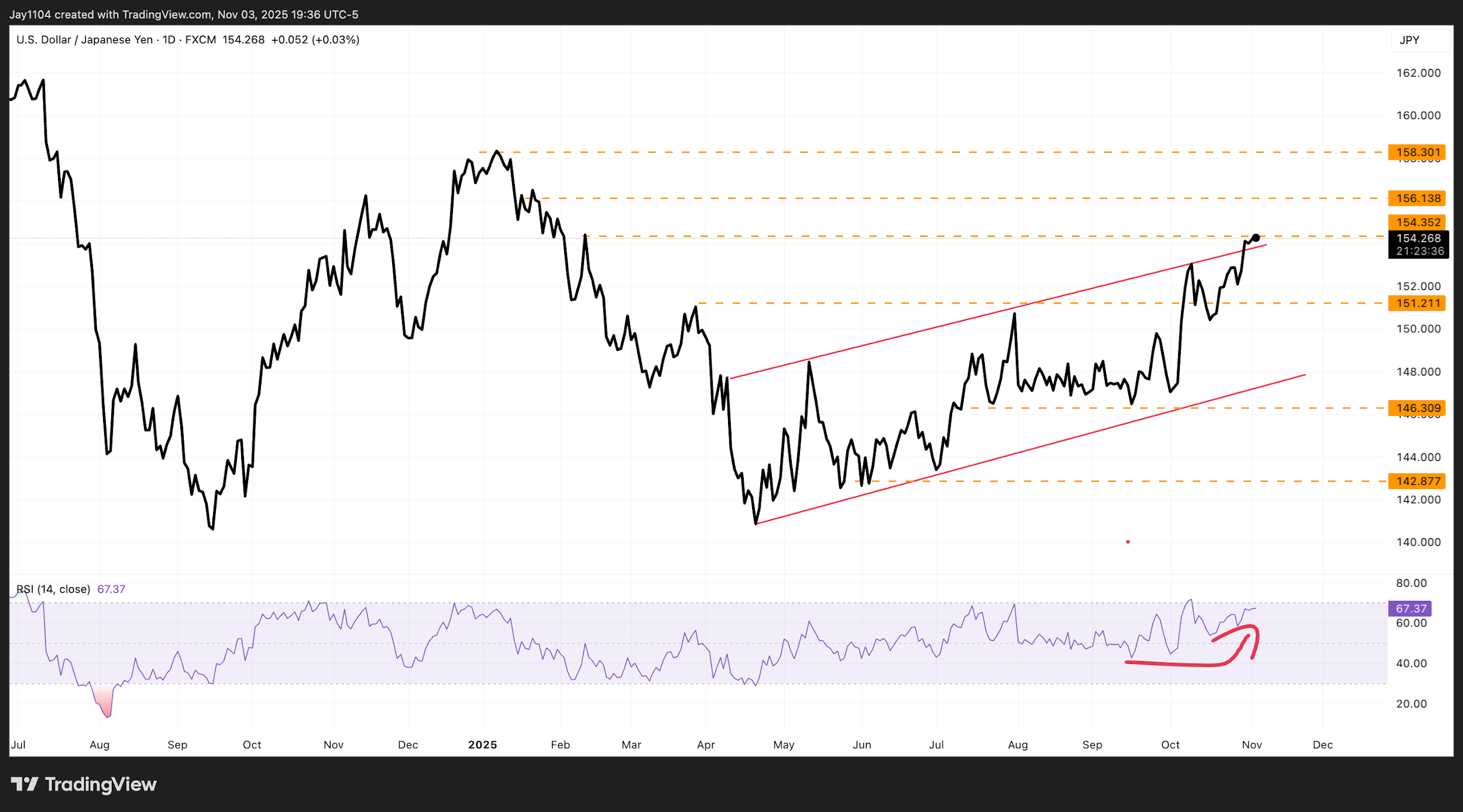Select the red curved arrow drawing on RSI
The width and height of the screenshot is (1463, 812).
point(1176,664)
